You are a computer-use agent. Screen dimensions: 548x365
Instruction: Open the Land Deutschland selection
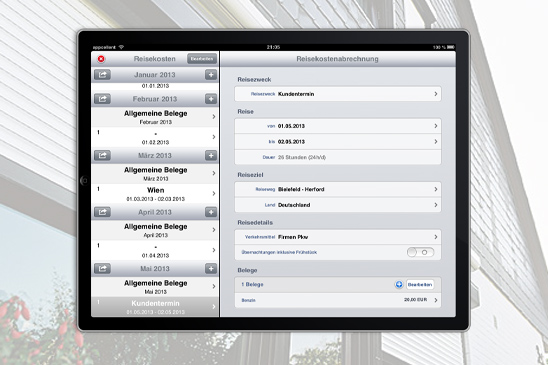(338, 205)
